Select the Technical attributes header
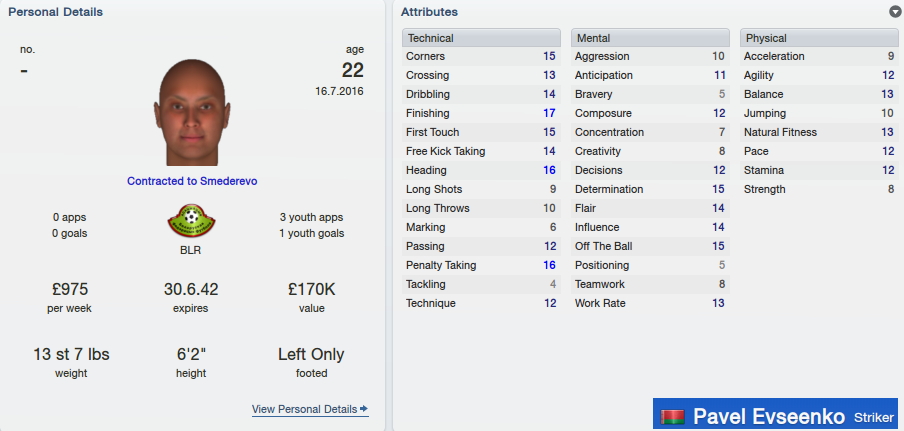904x431 pixels. (481, 38)
